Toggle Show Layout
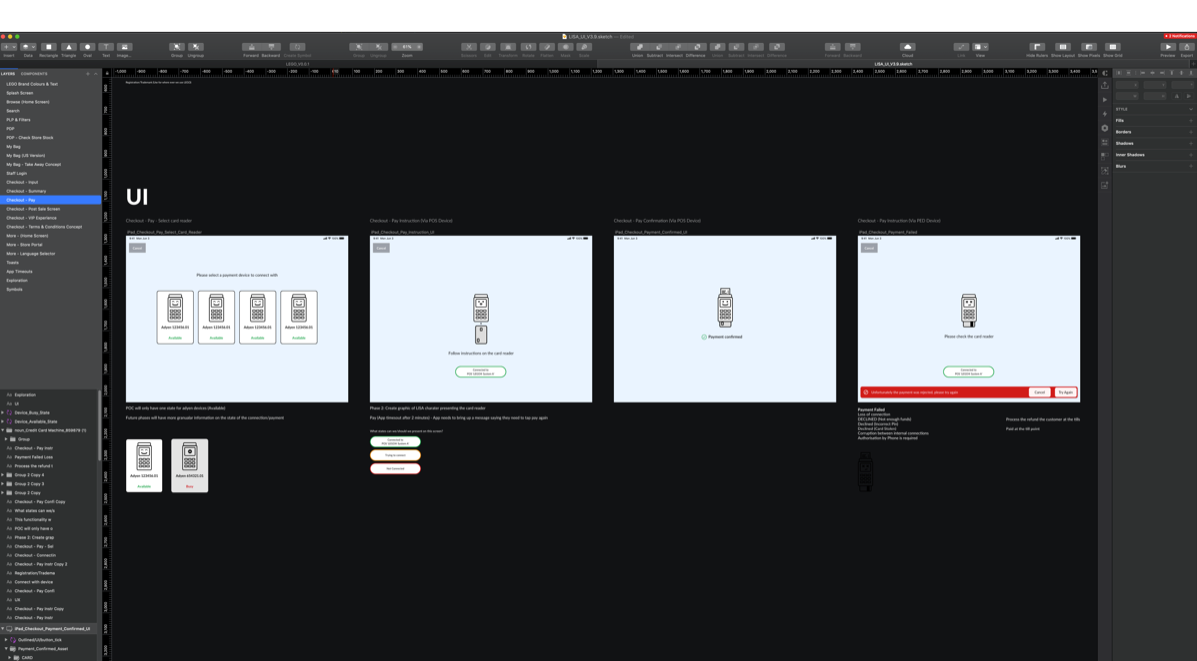 [1063, 47]
